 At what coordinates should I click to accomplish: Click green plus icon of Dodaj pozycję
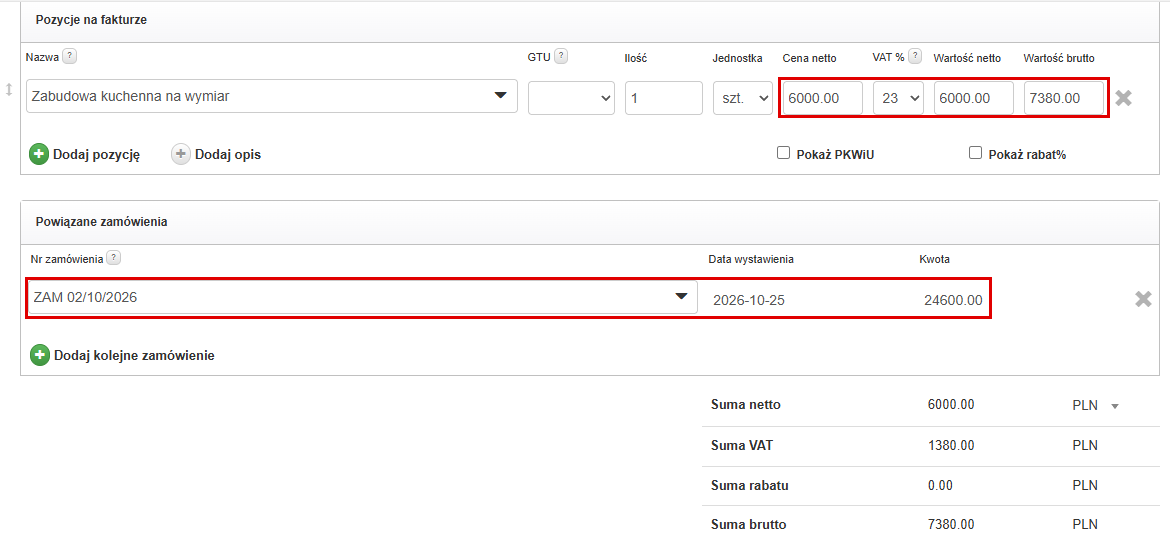[x=39, y=155]
